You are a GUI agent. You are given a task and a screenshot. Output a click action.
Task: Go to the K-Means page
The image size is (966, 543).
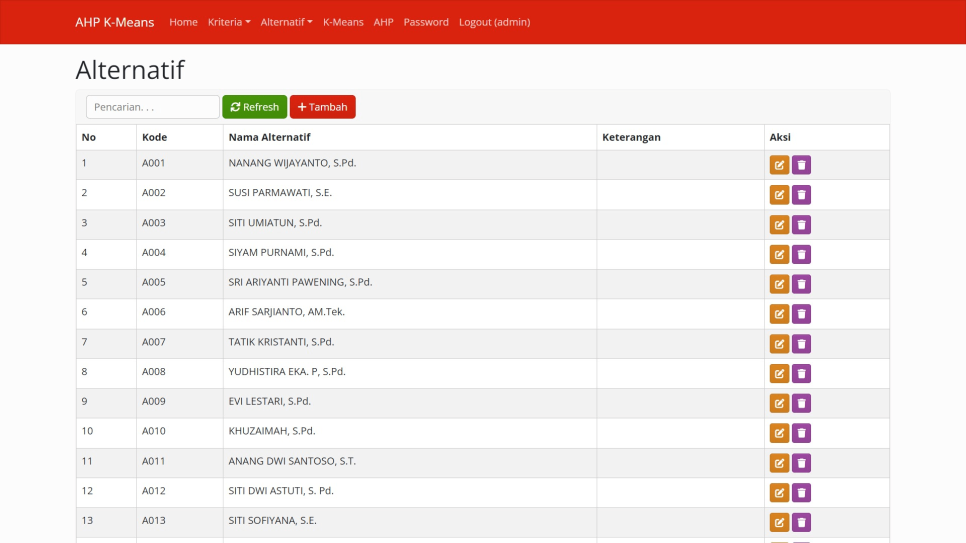tap(343, 22)
